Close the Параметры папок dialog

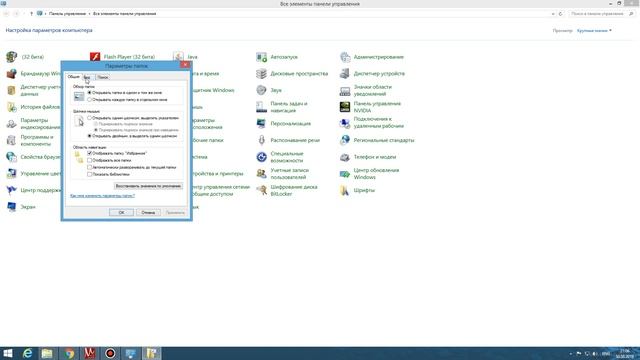click(185, 65)
